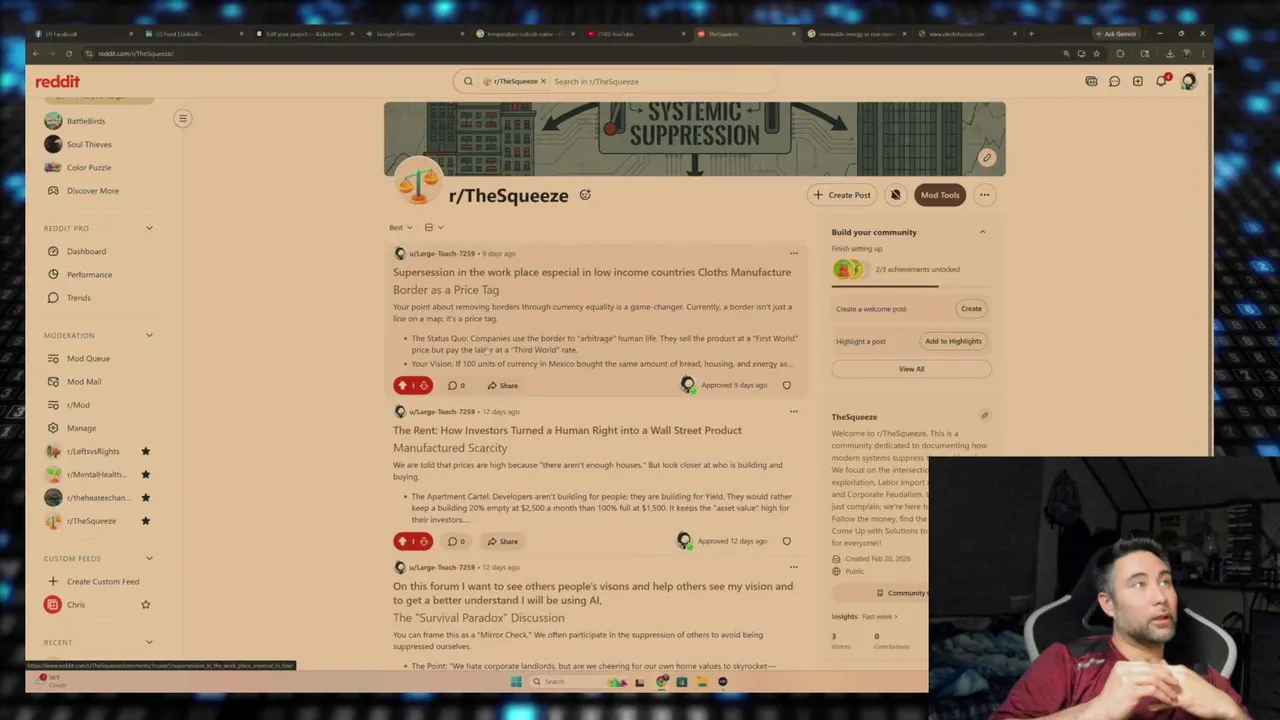The height and width of the screenshot is (720, 1280).
Task: Create Custom Feed plus entry
Action: (x=93, y=581)
